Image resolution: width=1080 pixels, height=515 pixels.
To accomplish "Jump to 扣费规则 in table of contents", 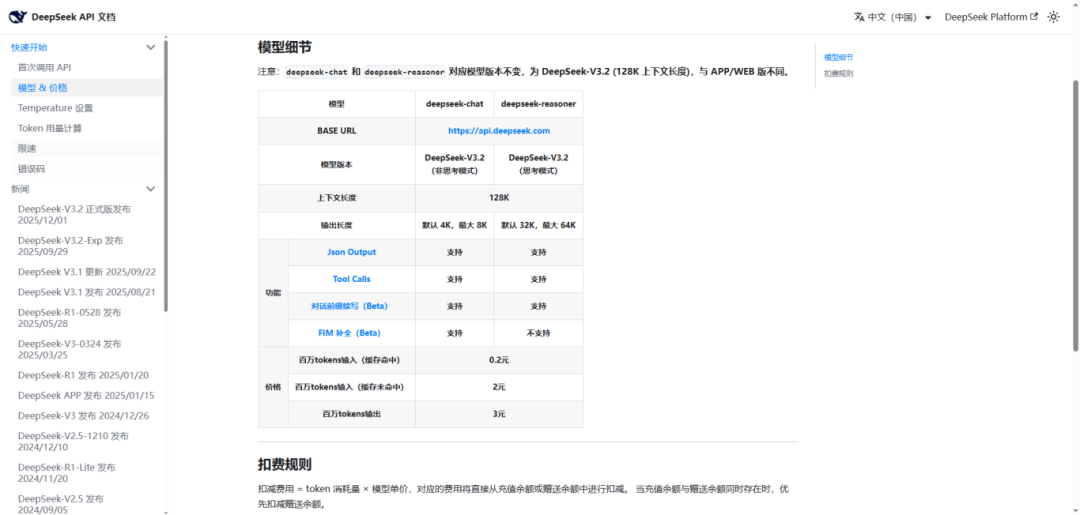I will (x=838, y=73).
